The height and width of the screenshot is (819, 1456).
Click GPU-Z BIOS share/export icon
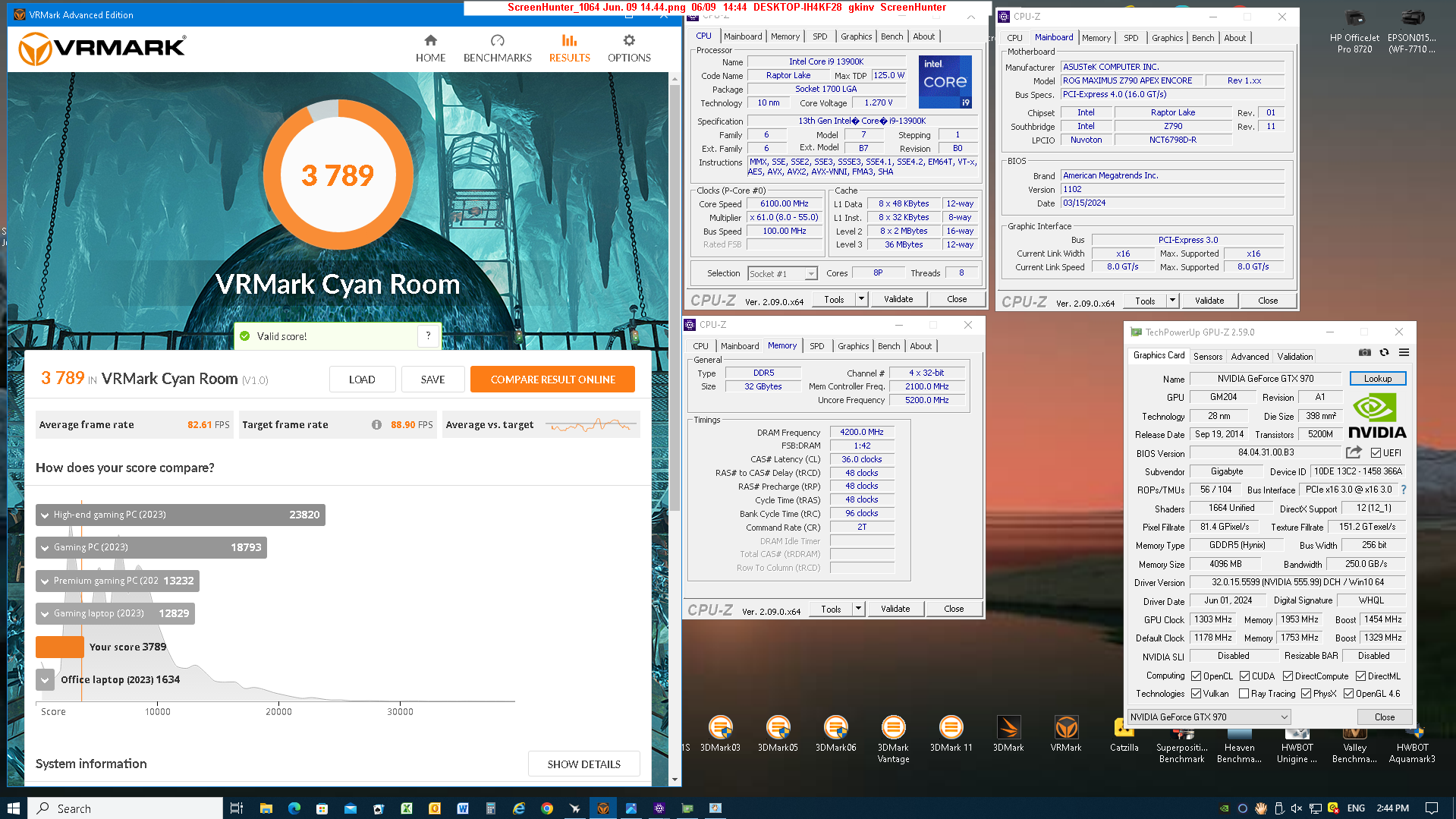click(x=1354, y=452)
